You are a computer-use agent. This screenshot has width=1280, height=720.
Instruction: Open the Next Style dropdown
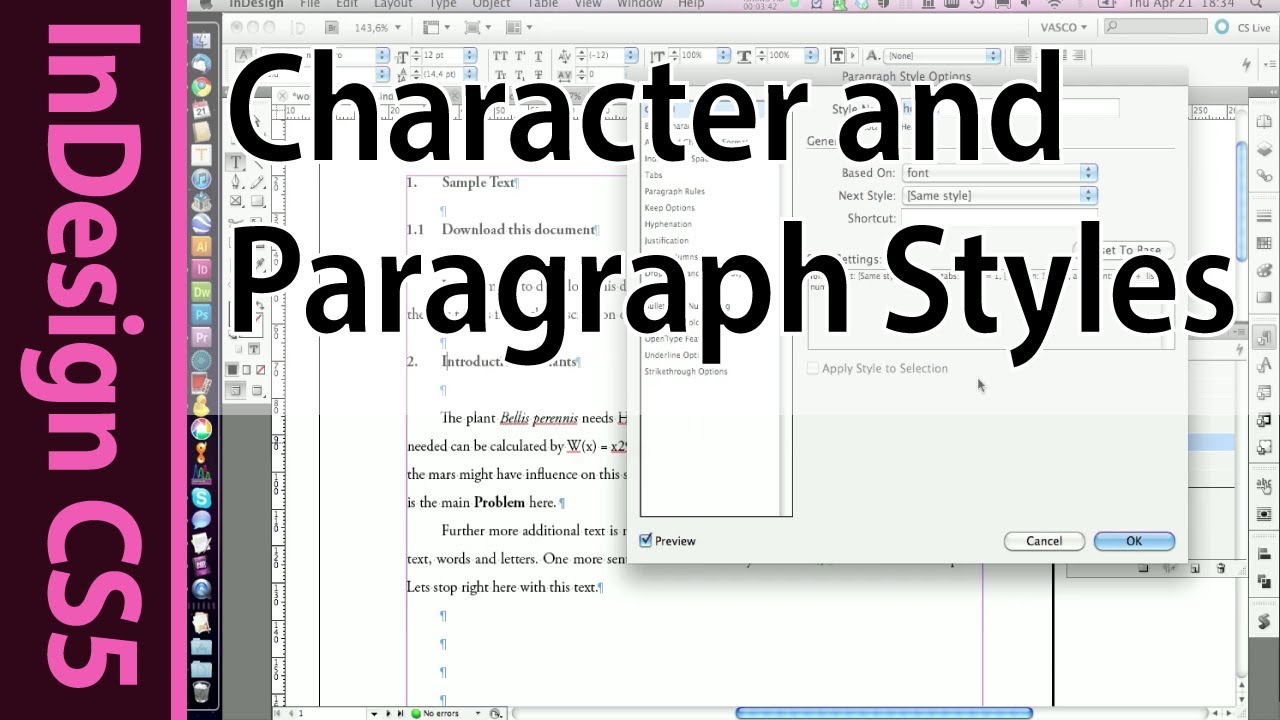999,196
